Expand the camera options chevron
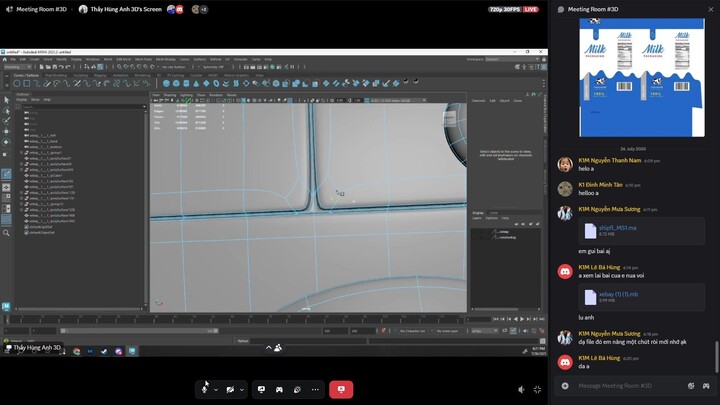720x405 pixels. point(242,390)
